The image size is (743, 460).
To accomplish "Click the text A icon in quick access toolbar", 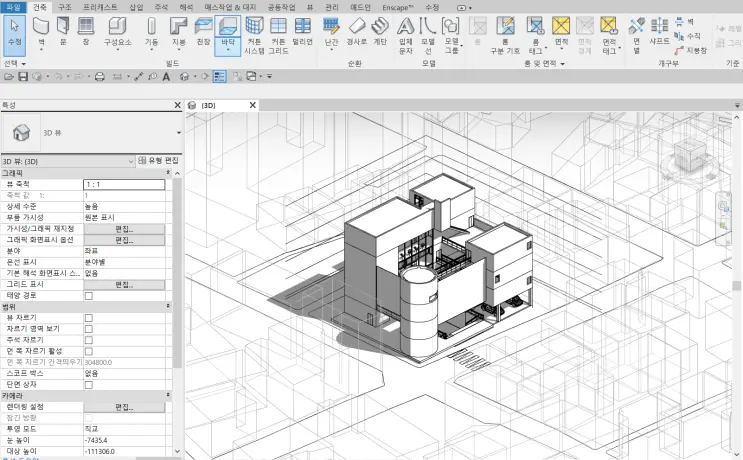I will [166, 76].
